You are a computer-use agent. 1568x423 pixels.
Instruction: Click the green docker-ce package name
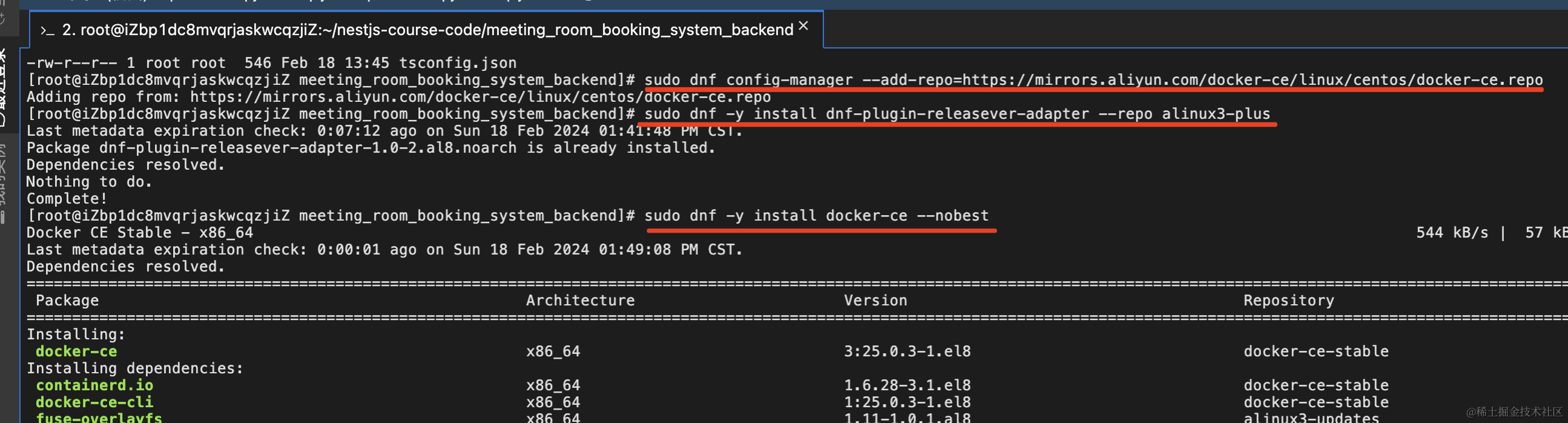tap(76, 351)
